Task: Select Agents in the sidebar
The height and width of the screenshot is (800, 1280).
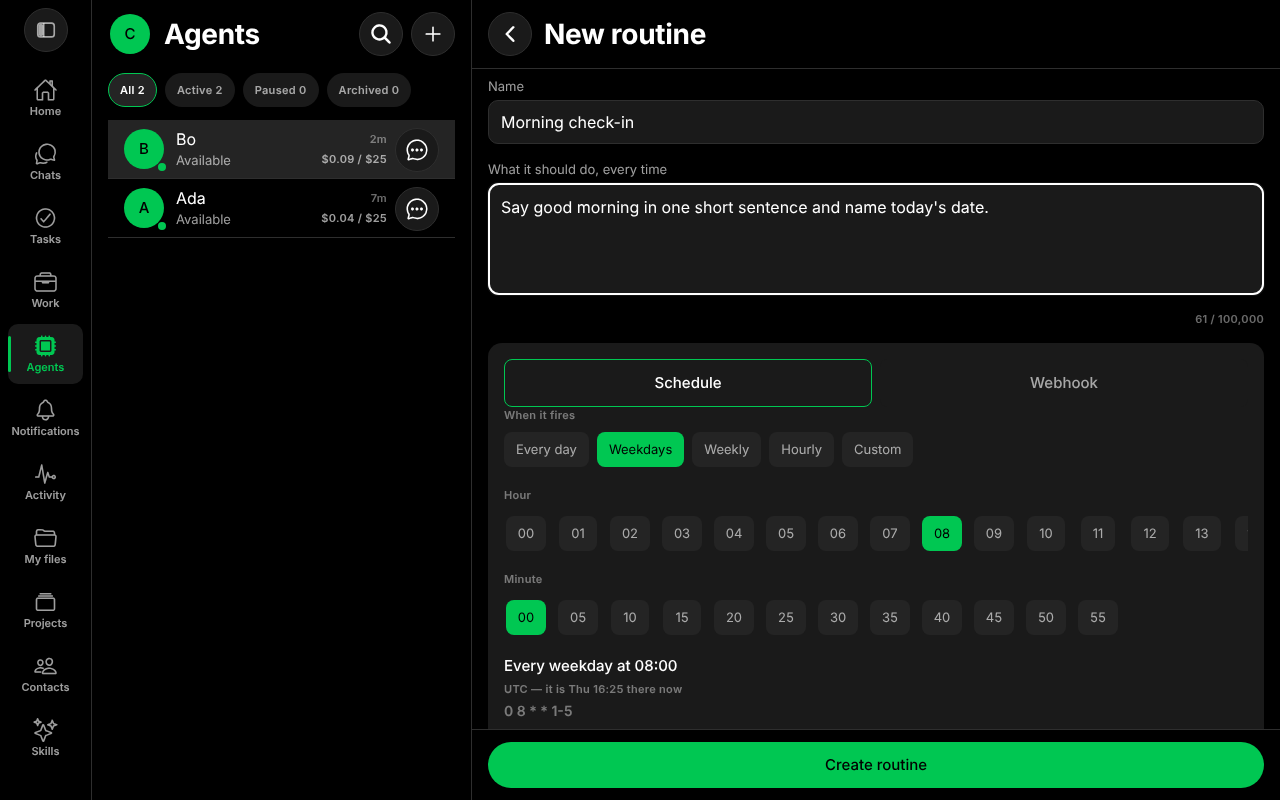Action: tap(45, 354)
